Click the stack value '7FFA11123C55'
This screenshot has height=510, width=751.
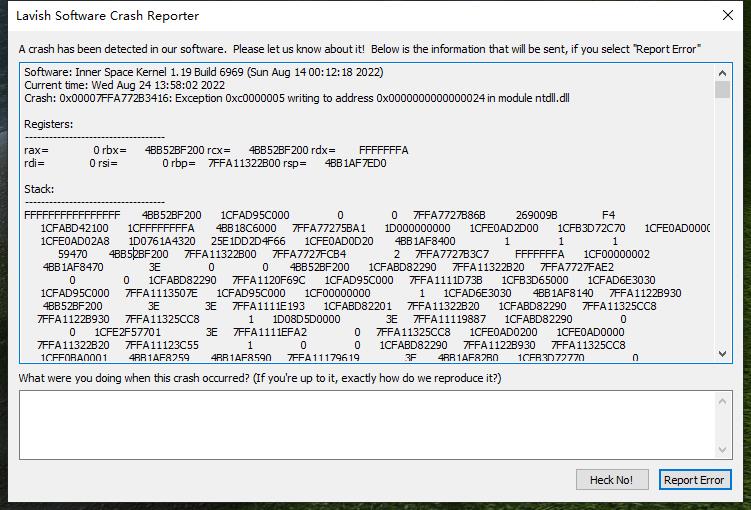[x=161, y=345]
